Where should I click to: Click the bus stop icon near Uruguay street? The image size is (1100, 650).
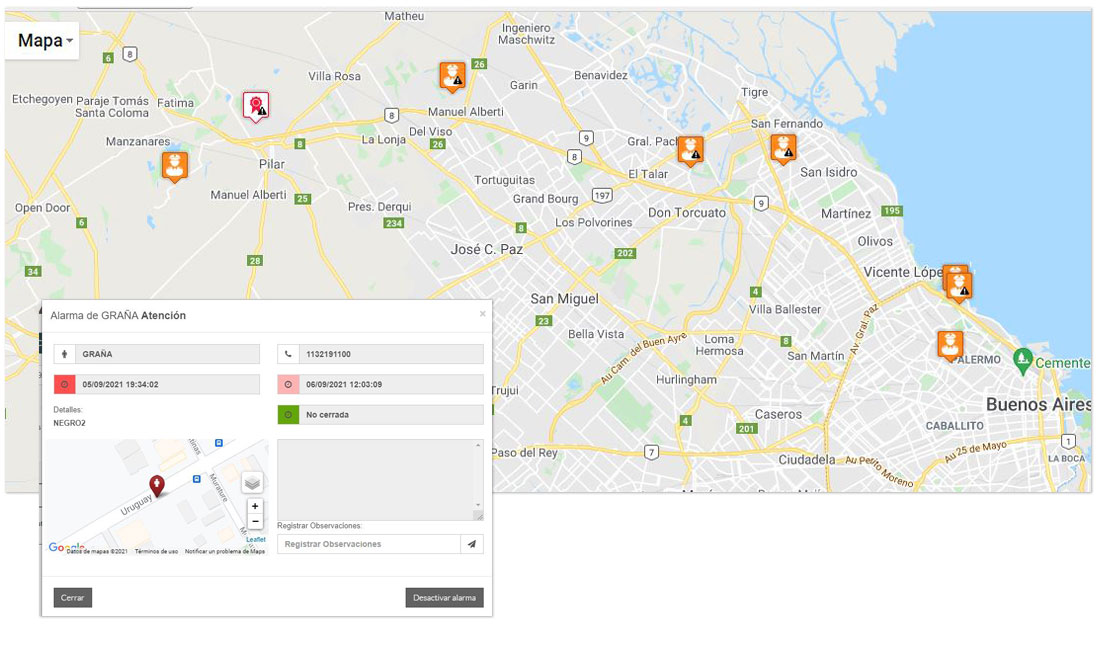(196, 479)
